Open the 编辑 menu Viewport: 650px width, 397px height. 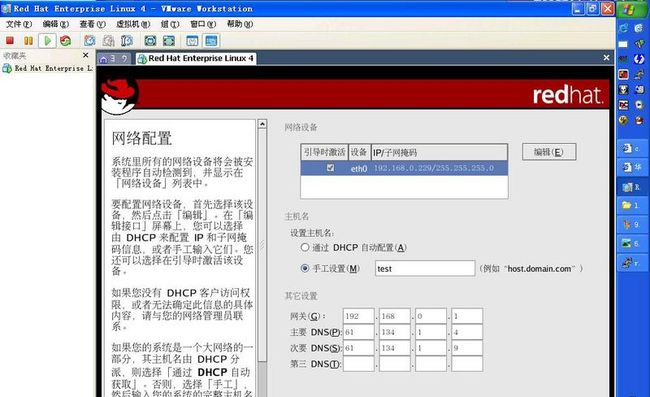pyautogui.click(x=56, y=24)
